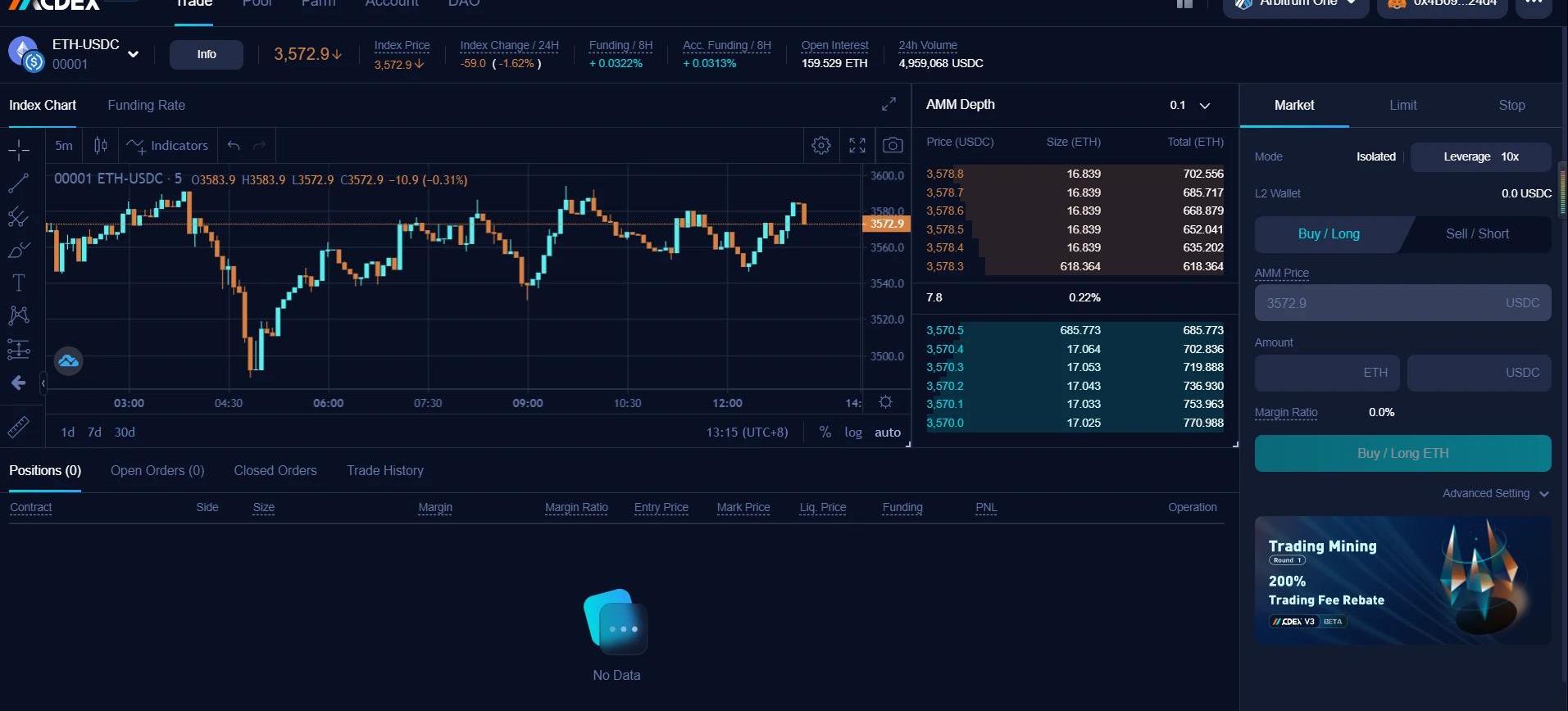Open the ETH-USDC pair dropdown
The image size is (1568, 711).
[133, 55]
